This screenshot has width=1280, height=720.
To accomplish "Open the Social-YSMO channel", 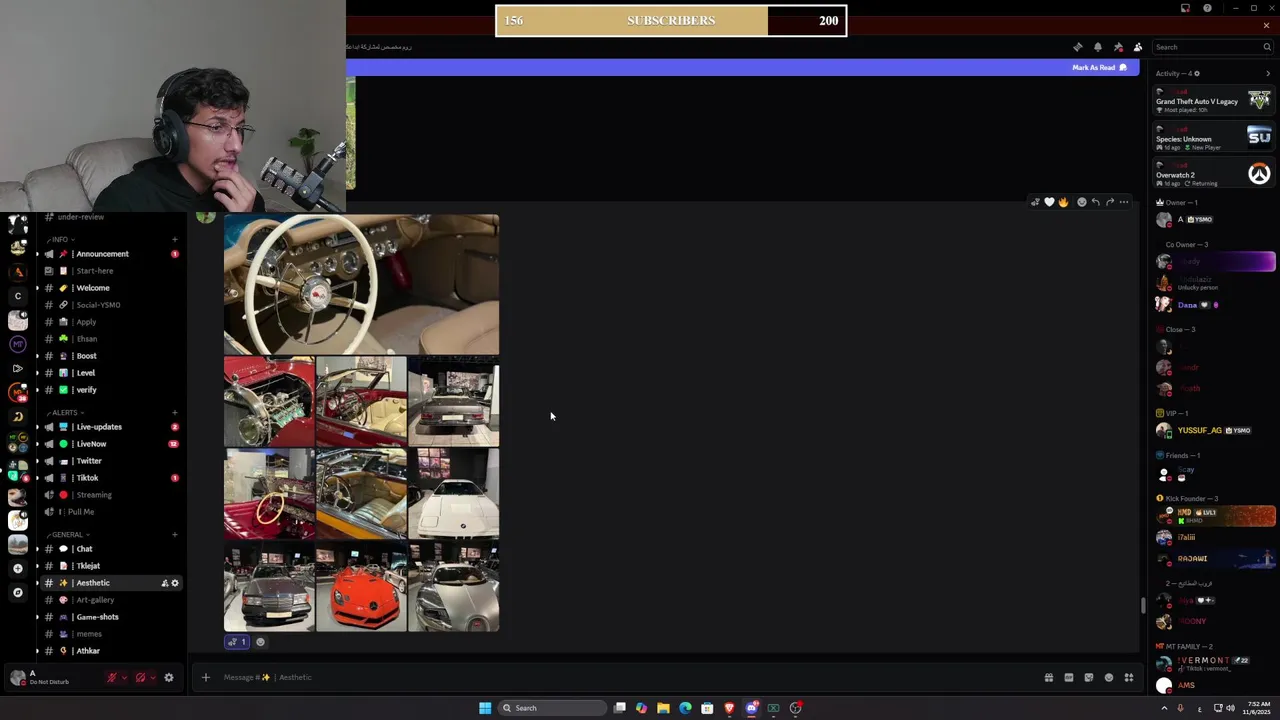I will pyautogui.click(x=110, y=305).
